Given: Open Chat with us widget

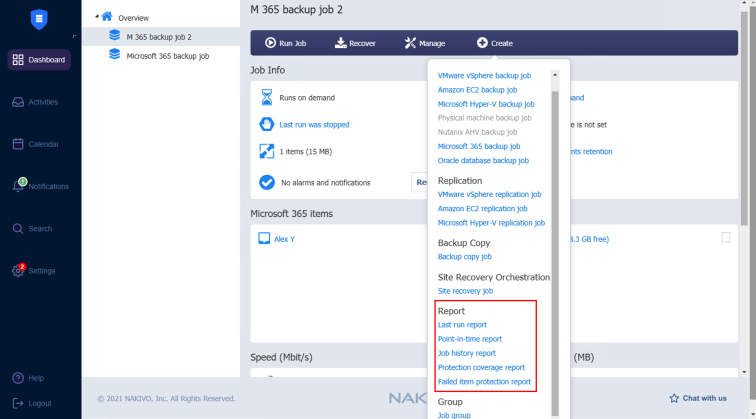Looking at the screenshot, I should 698,398.
